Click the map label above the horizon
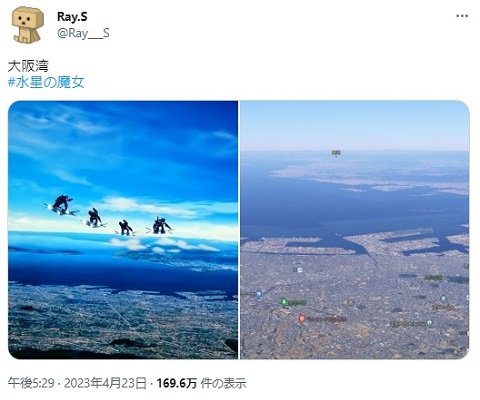 point(336,153)
